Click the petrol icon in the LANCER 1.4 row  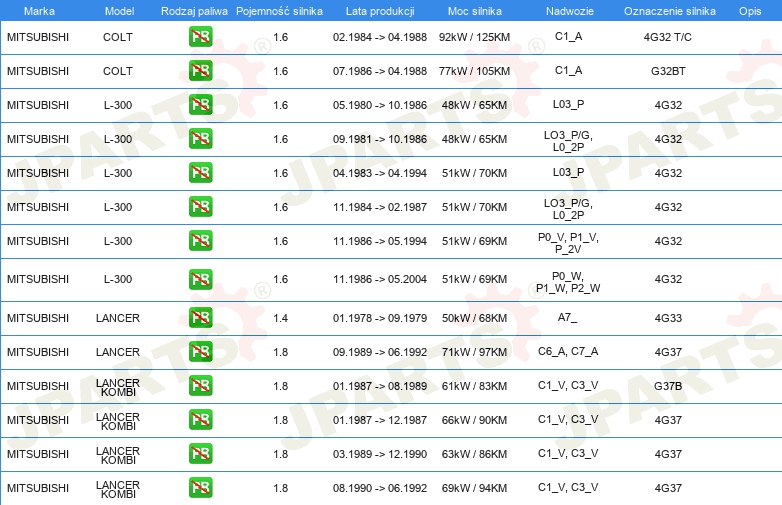pos(200,318)
